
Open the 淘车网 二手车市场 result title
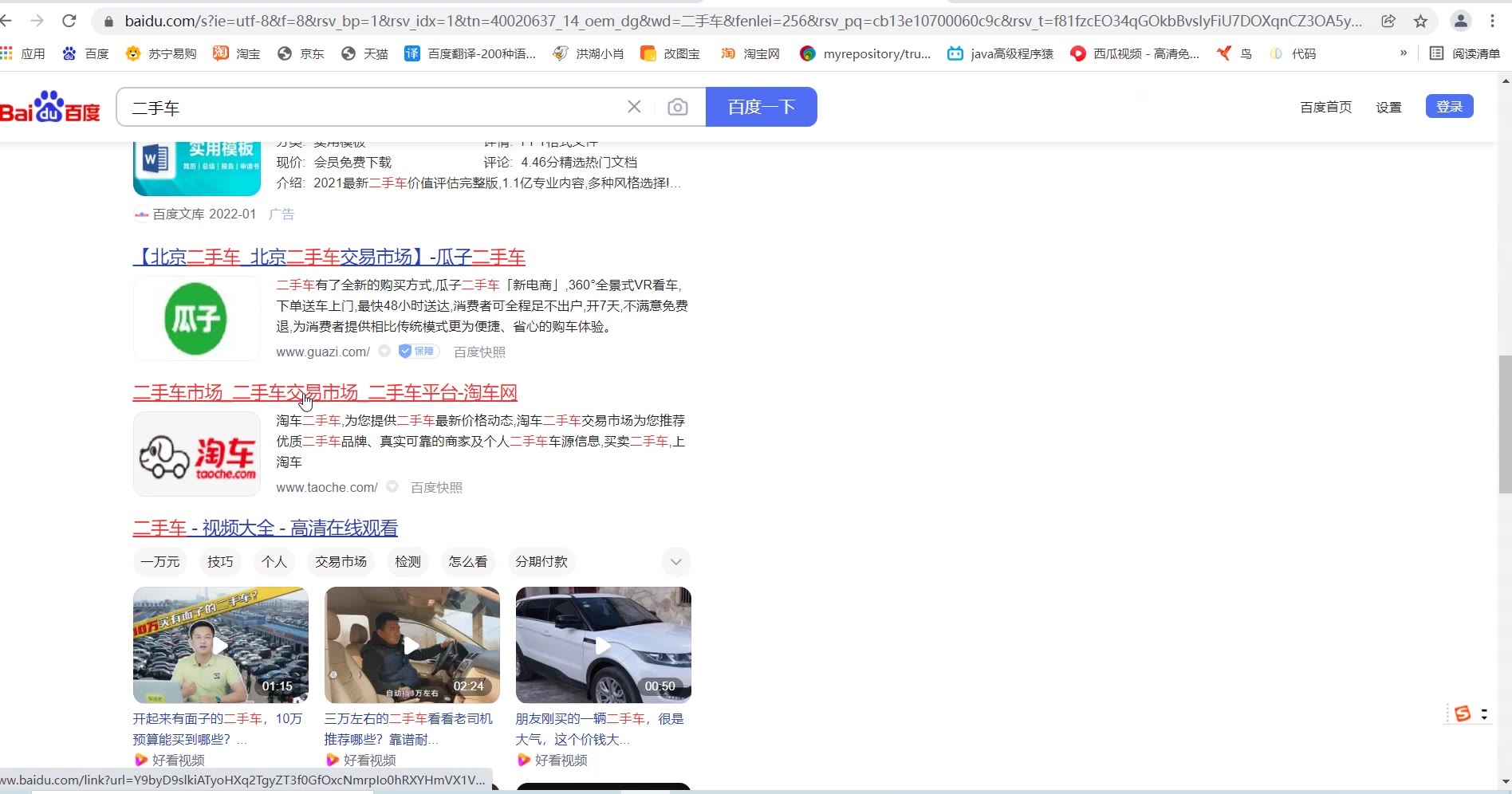pos(325,393)
